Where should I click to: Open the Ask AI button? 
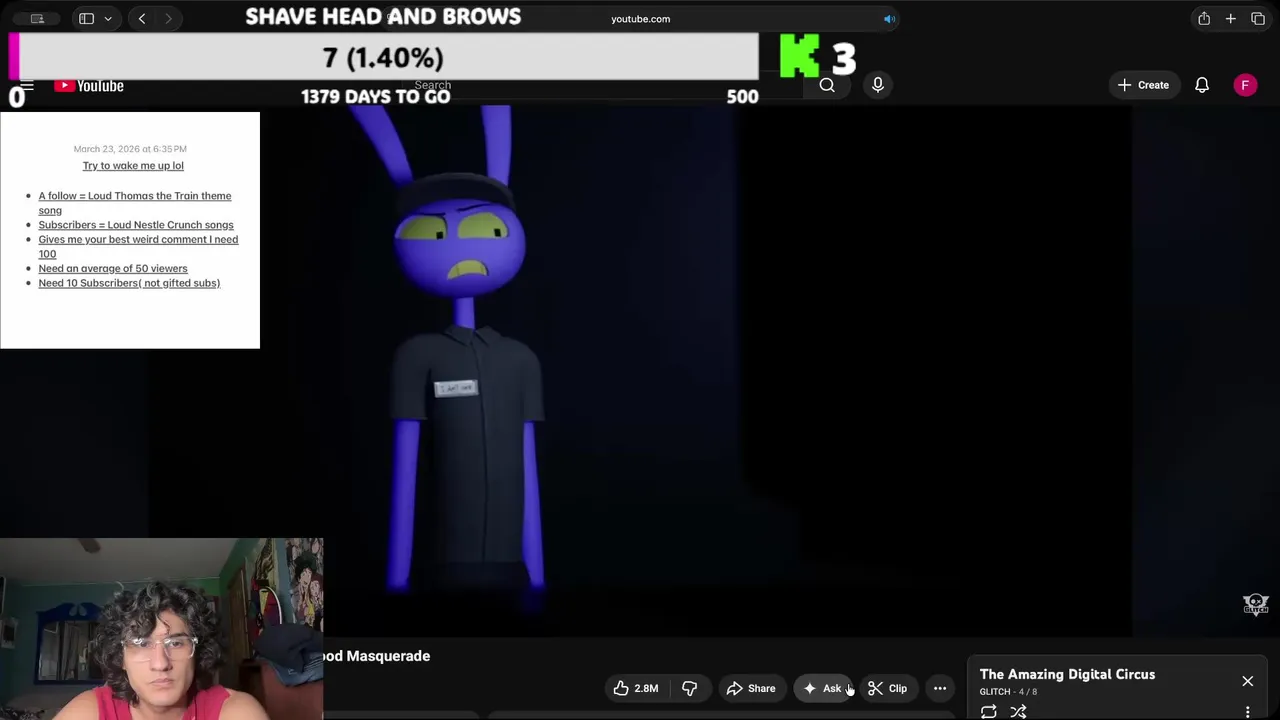[823, 688]
